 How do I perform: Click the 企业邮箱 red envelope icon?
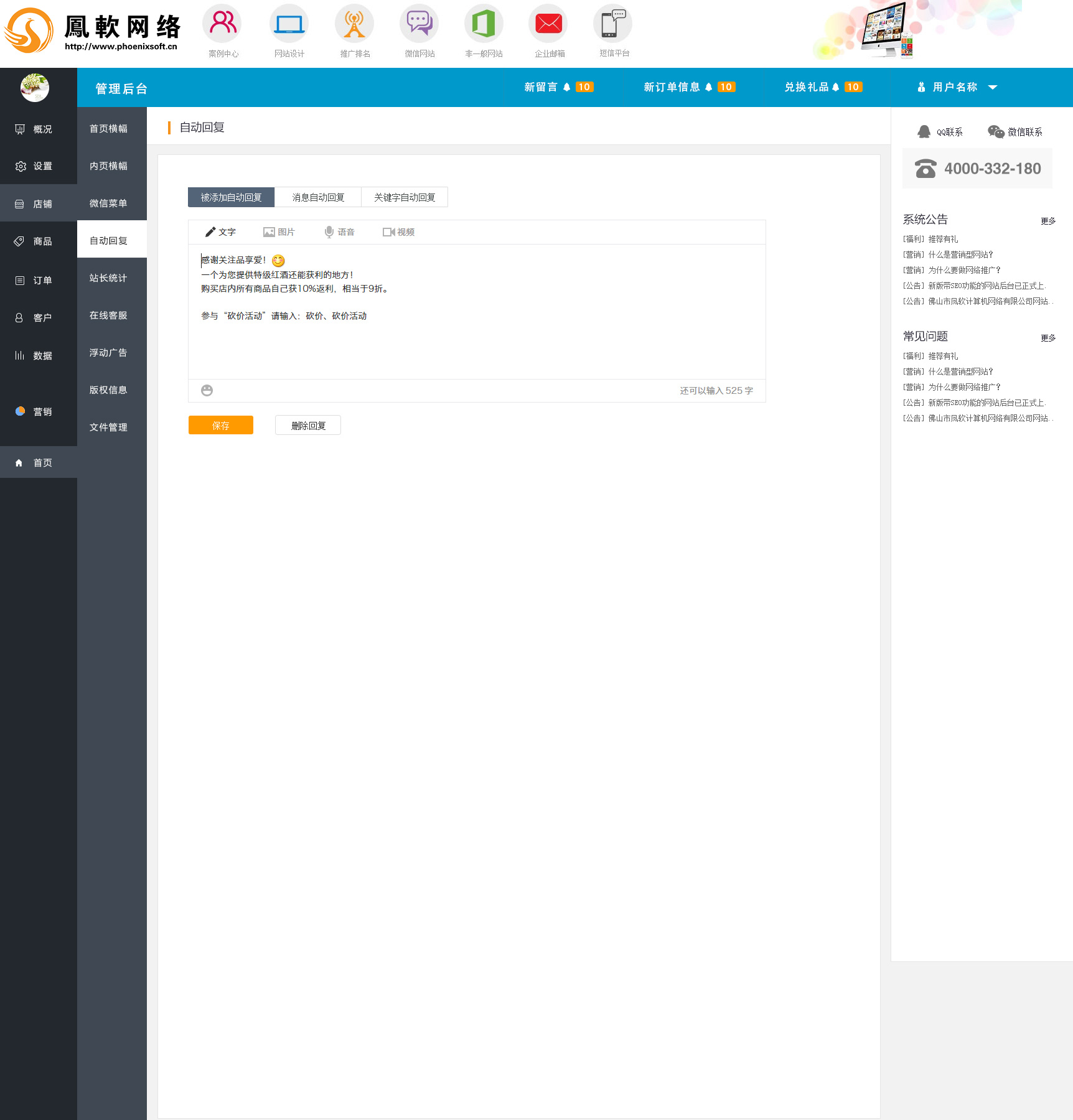click(x=548, y=24)
